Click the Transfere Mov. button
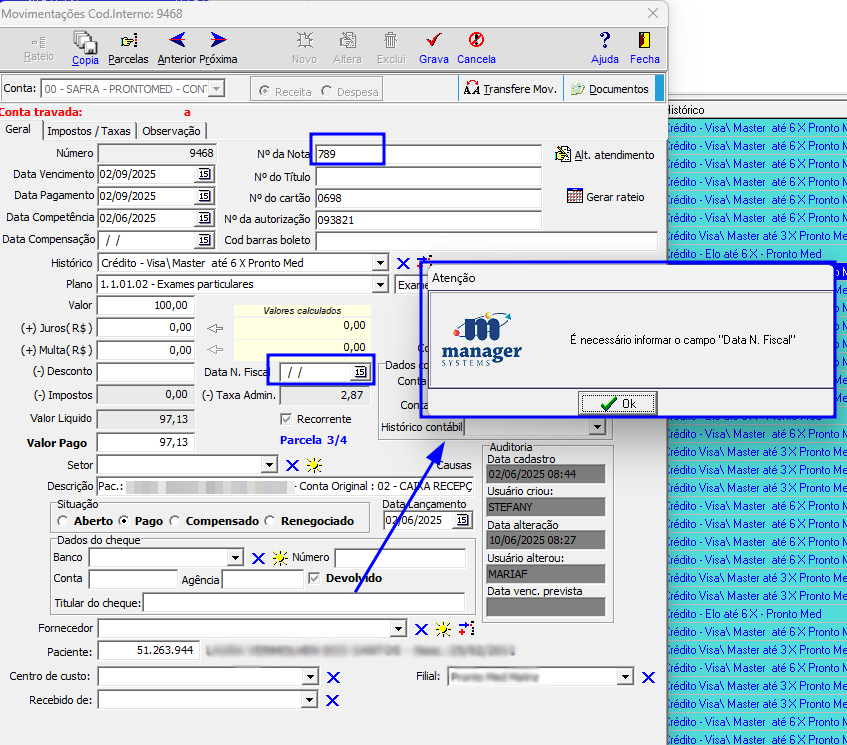The height and width of the screenshot is (745, 847). click(x=510, y=89)
